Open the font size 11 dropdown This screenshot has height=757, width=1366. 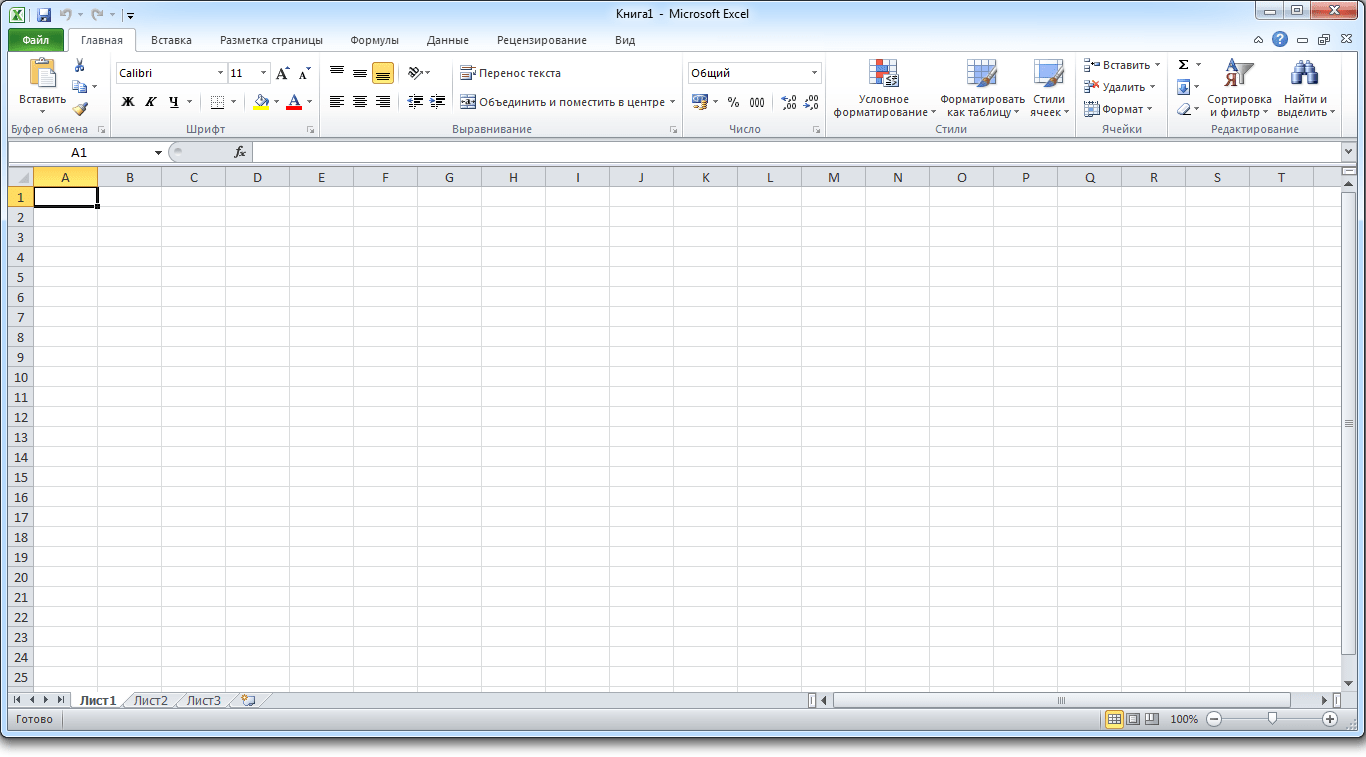click(x=264, y=73)
